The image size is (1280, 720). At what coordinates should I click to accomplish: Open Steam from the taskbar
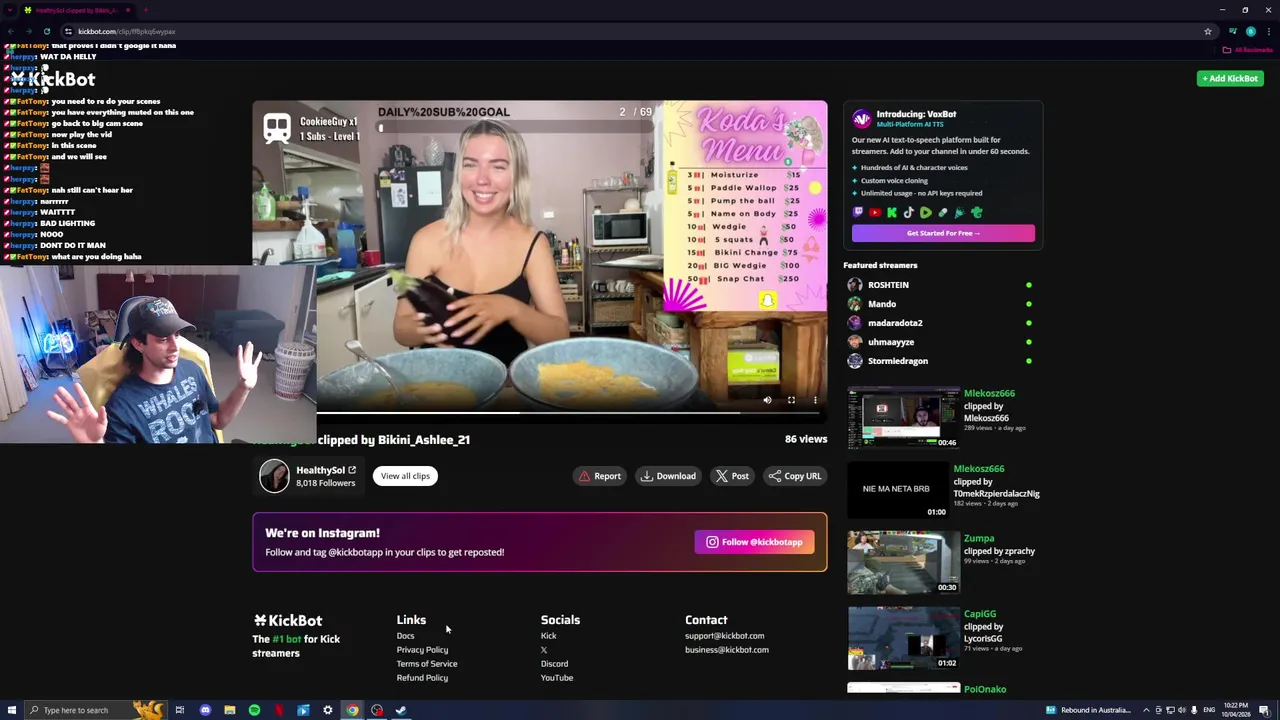tap(401, 710)
